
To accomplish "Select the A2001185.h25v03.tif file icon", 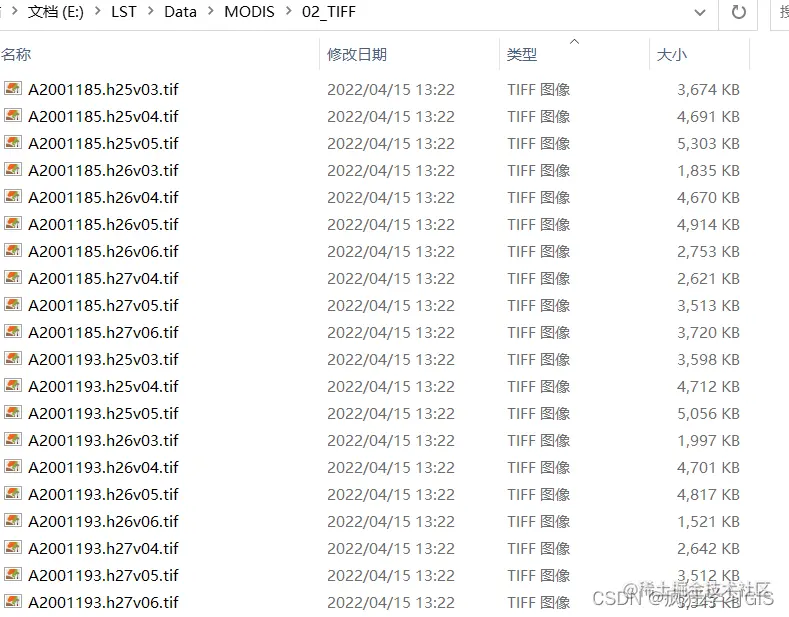I will [x=13, y=89].
